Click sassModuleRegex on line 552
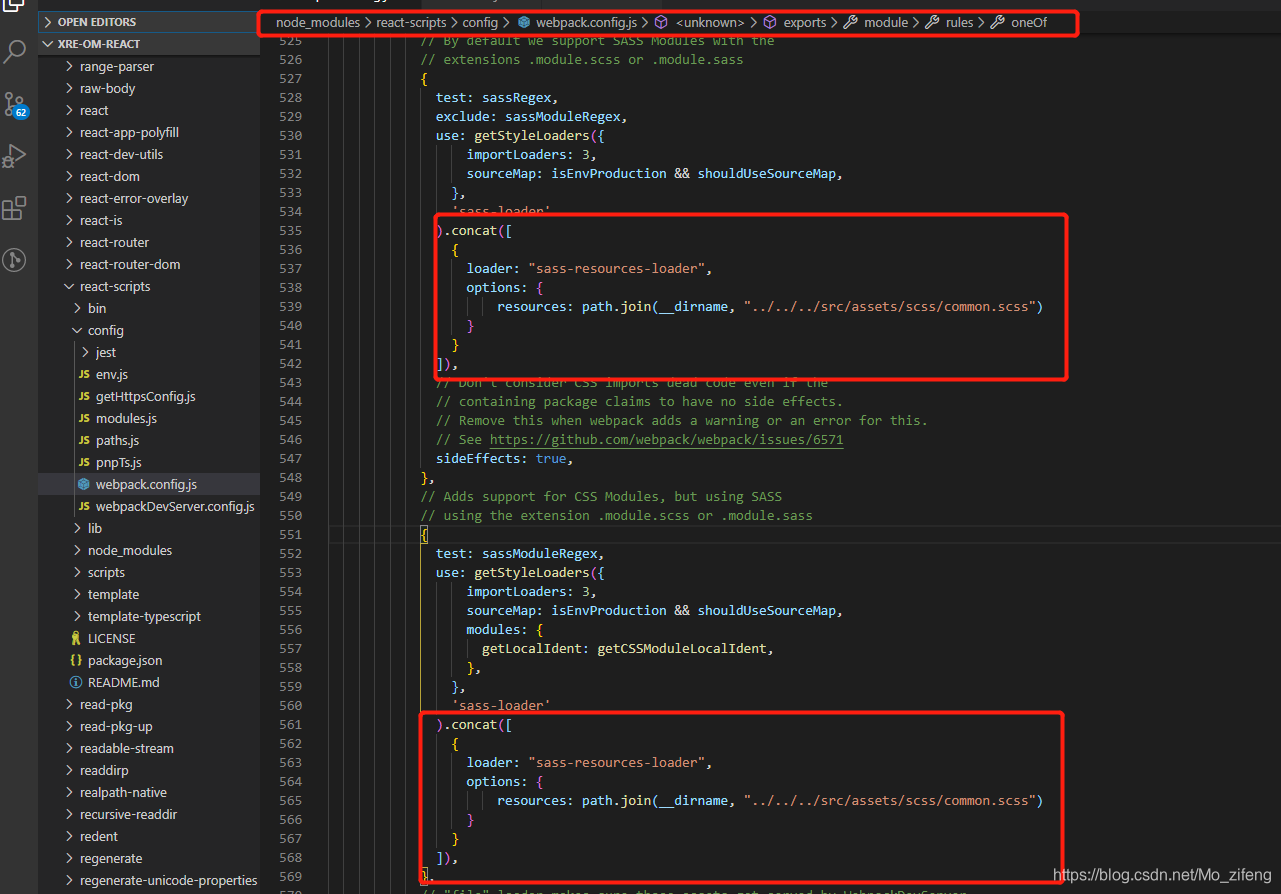 [541, 553]
